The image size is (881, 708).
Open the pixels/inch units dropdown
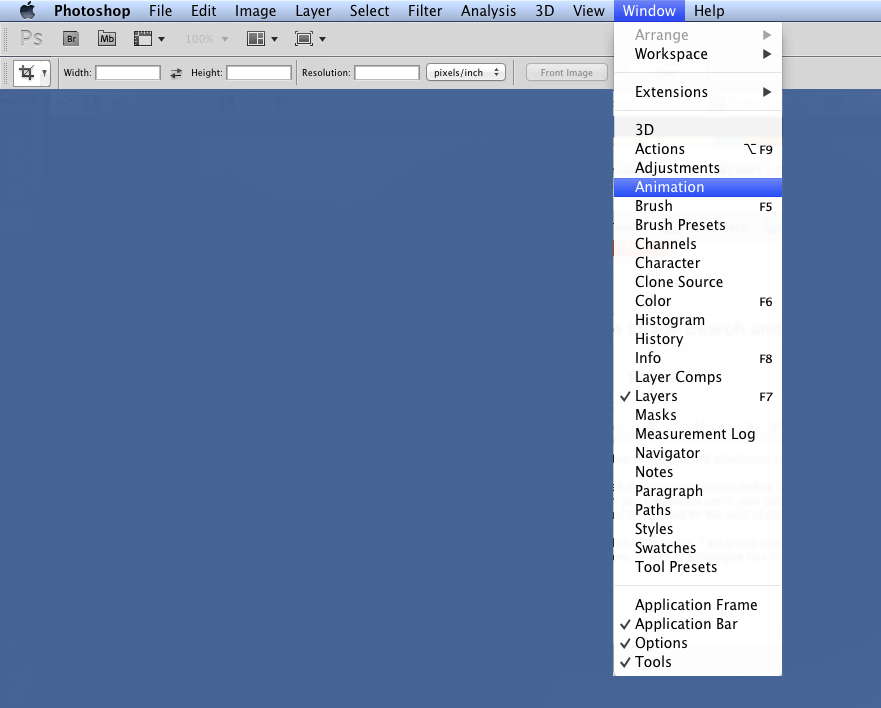466,72
